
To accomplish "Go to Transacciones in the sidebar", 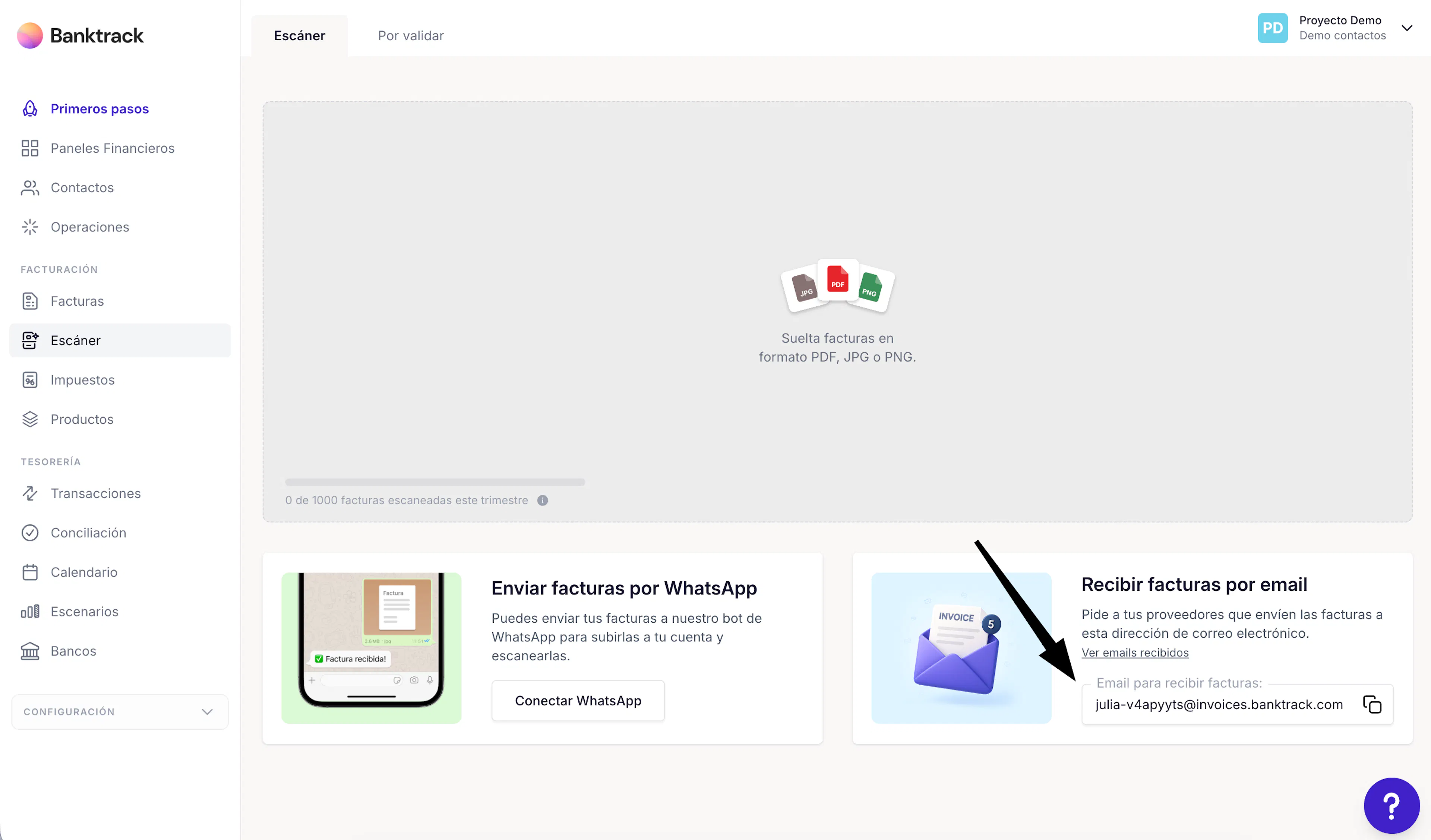I will coord(95,493).
